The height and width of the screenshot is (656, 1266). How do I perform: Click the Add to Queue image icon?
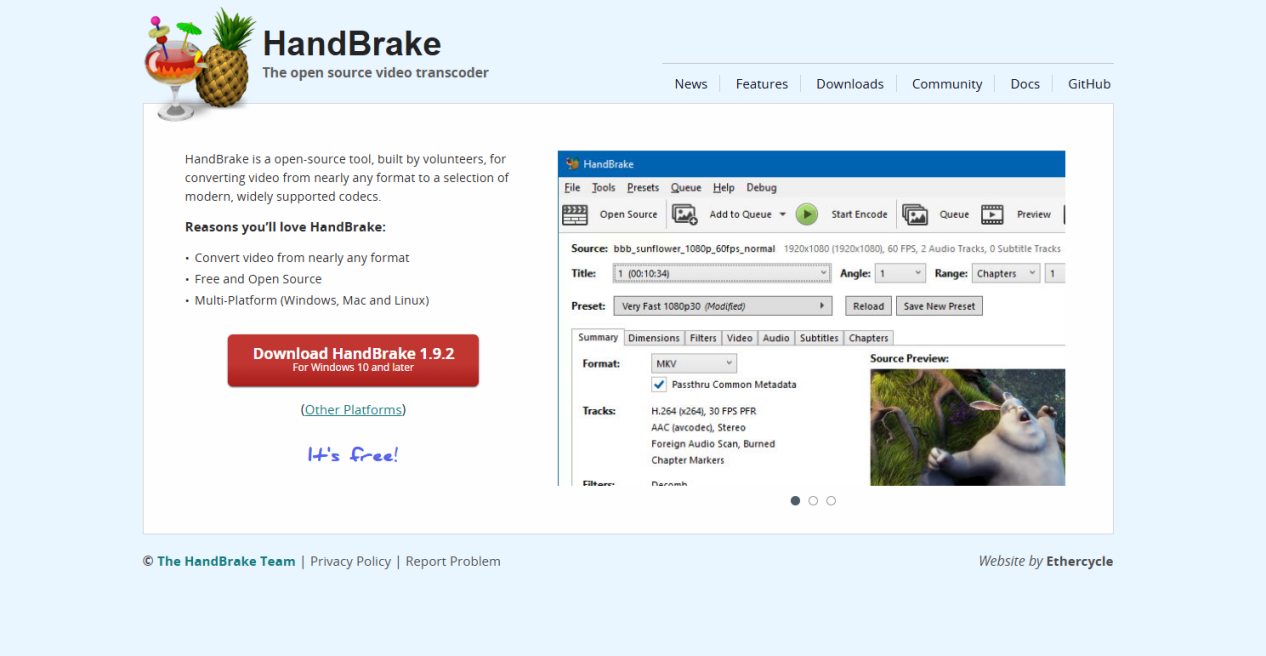point(685,214)
